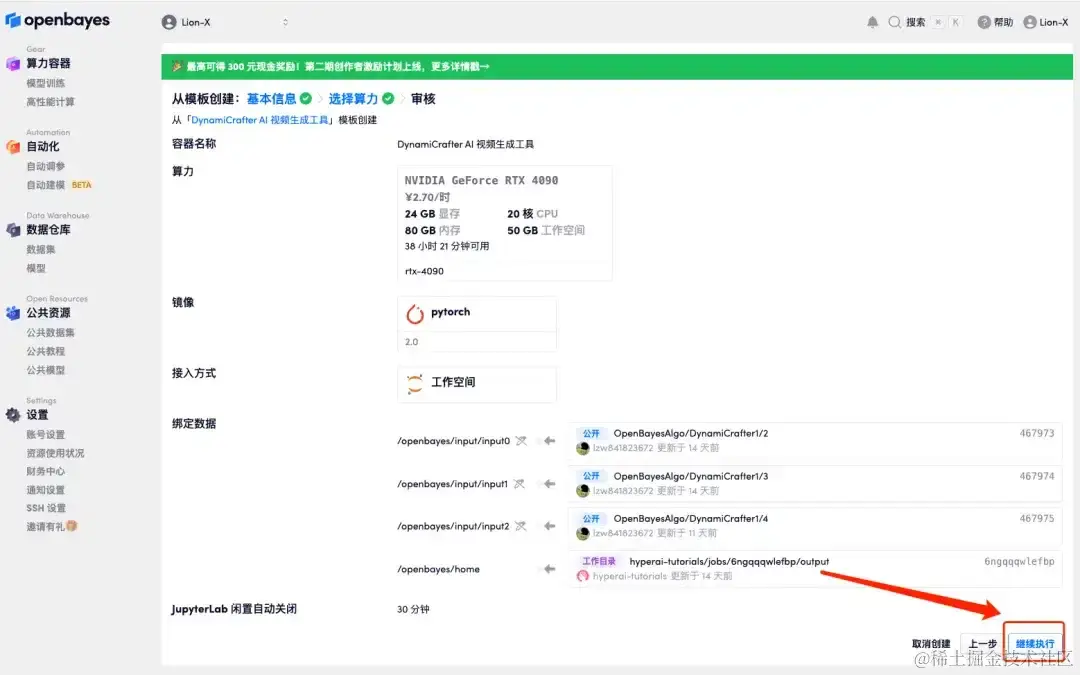The image size is (1080, 675).
Task: Click the search magnifier icon
Action: pyautogui.click(x=894, y=22)
